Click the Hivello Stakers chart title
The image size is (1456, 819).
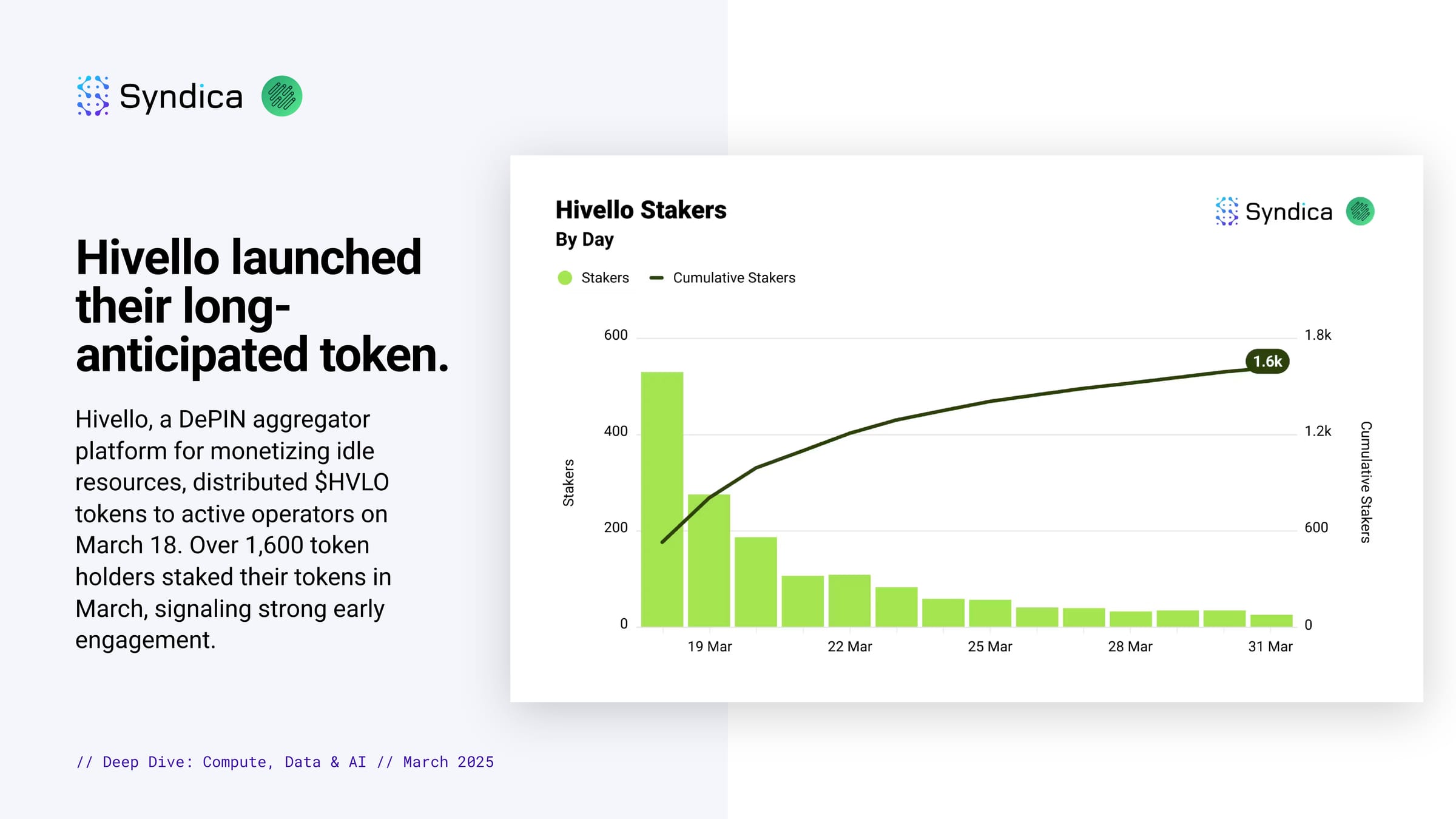641,210
